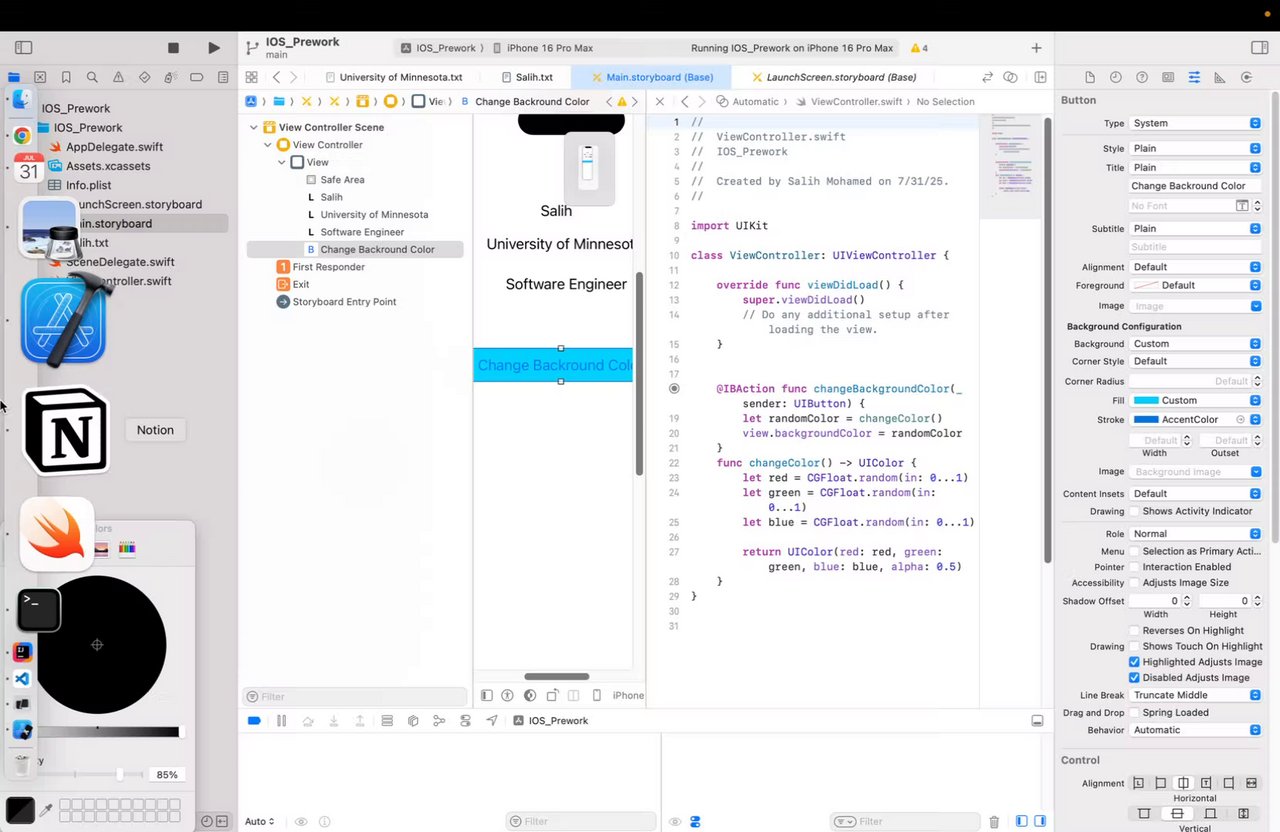This screenshot has height=832, width=1280.
Task: Open Notion from the Dock
Action: click(65, 430)
